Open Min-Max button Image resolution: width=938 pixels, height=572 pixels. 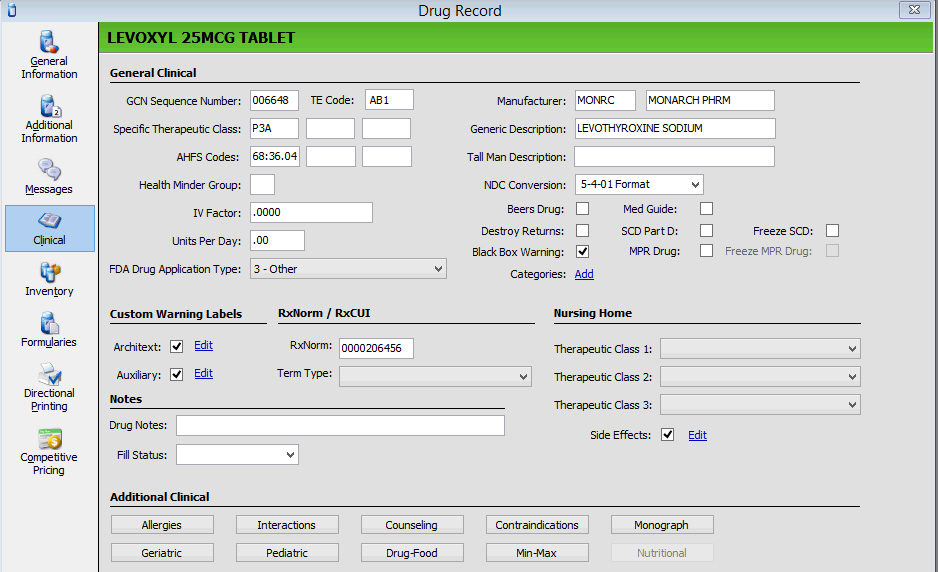[537, 553]
